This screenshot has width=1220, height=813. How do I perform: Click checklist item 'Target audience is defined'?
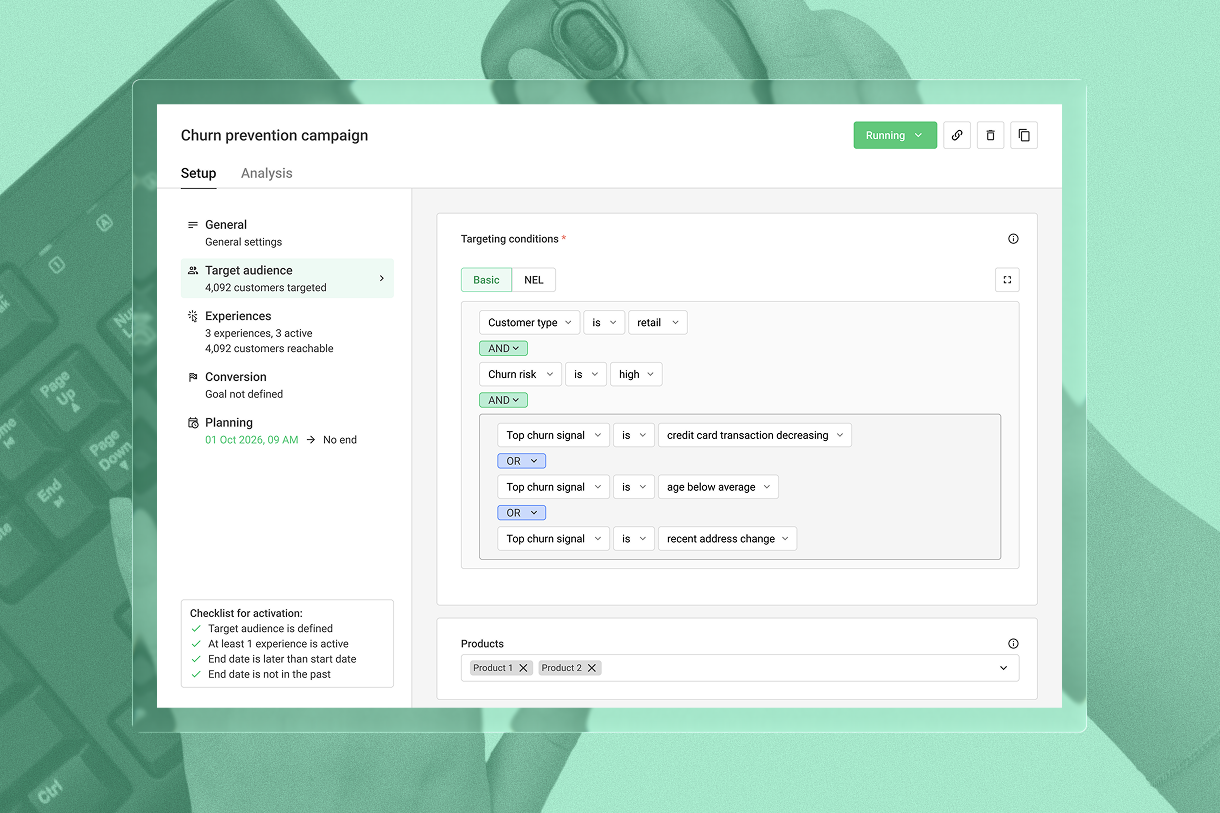tap(270, 629)
